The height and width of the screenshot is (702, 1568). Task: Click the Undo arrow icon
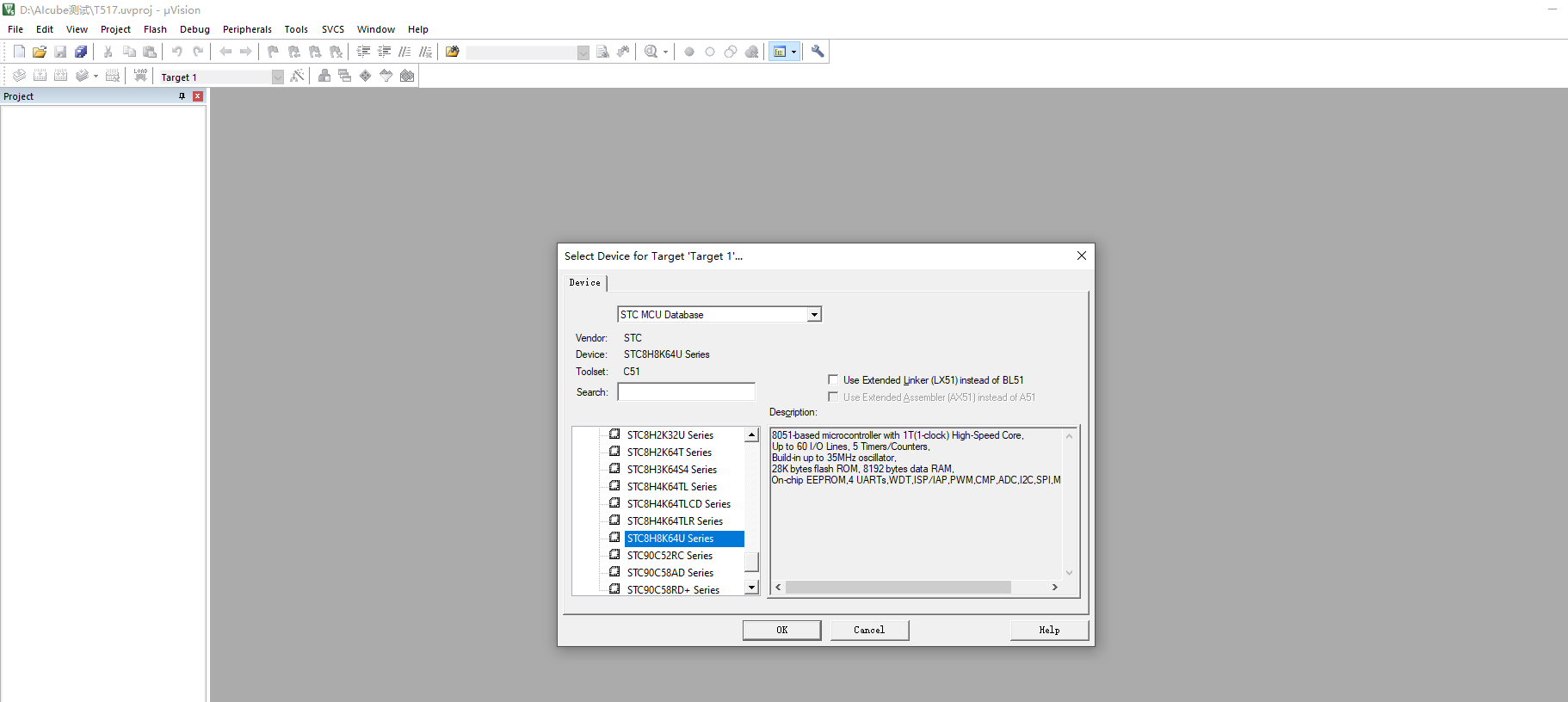tap(177, 52)
